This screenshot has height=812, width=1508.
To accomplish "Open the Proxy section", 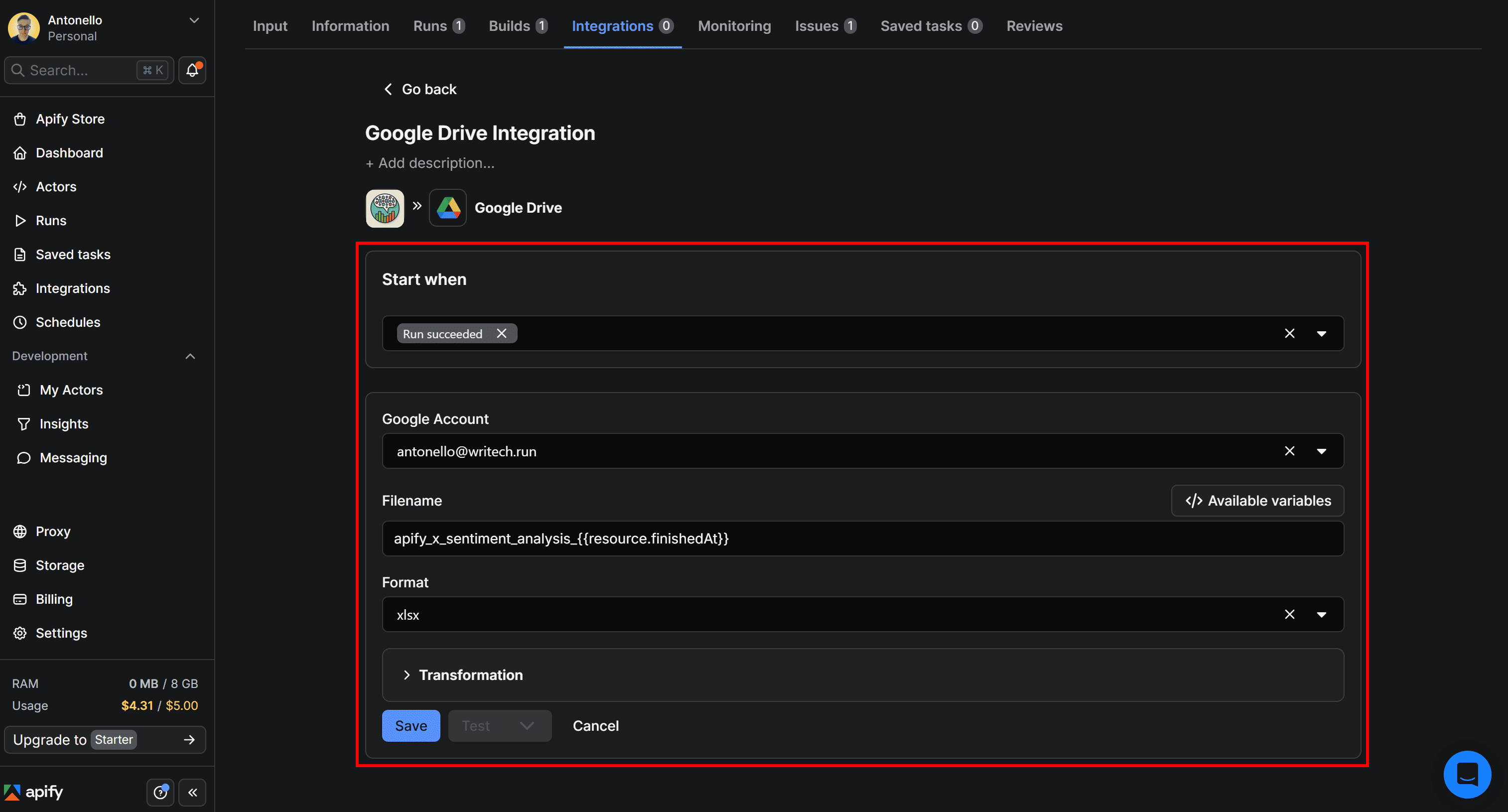I will [x=54, y=531].
